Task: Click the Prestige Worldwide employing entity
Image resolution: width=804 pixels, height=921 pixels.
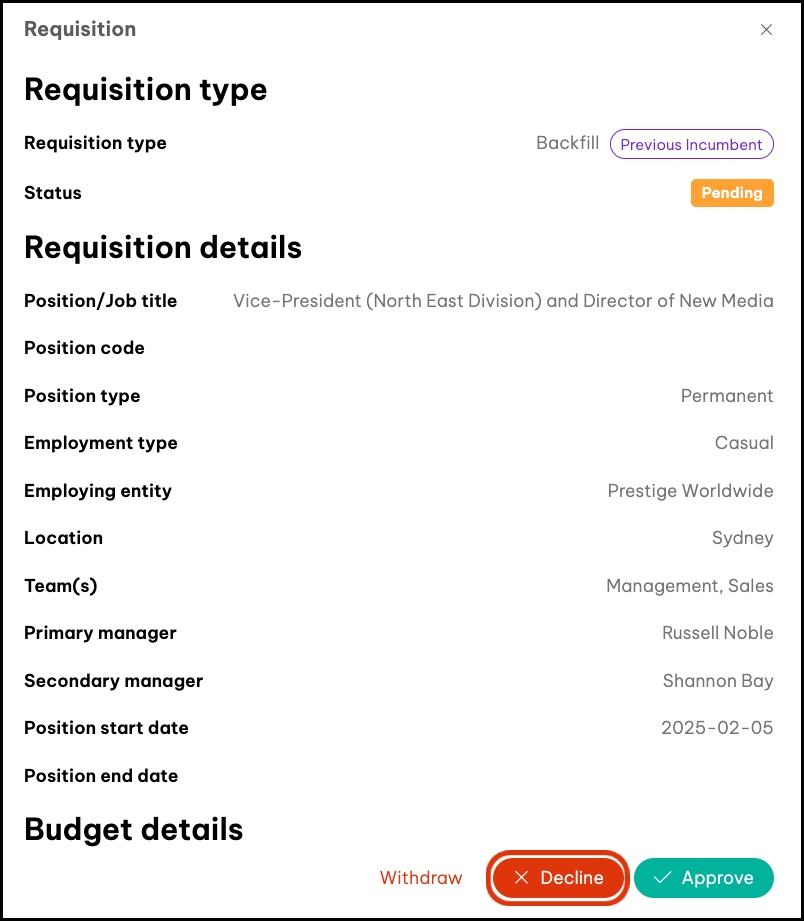Action: 690,491
